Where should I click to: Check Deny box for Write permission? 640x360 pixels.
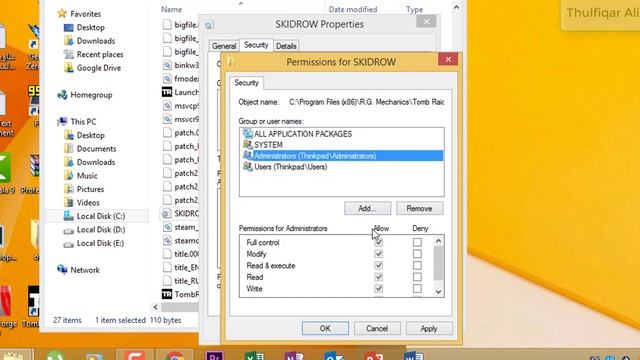pyautogui.click(x=417, y=289)
